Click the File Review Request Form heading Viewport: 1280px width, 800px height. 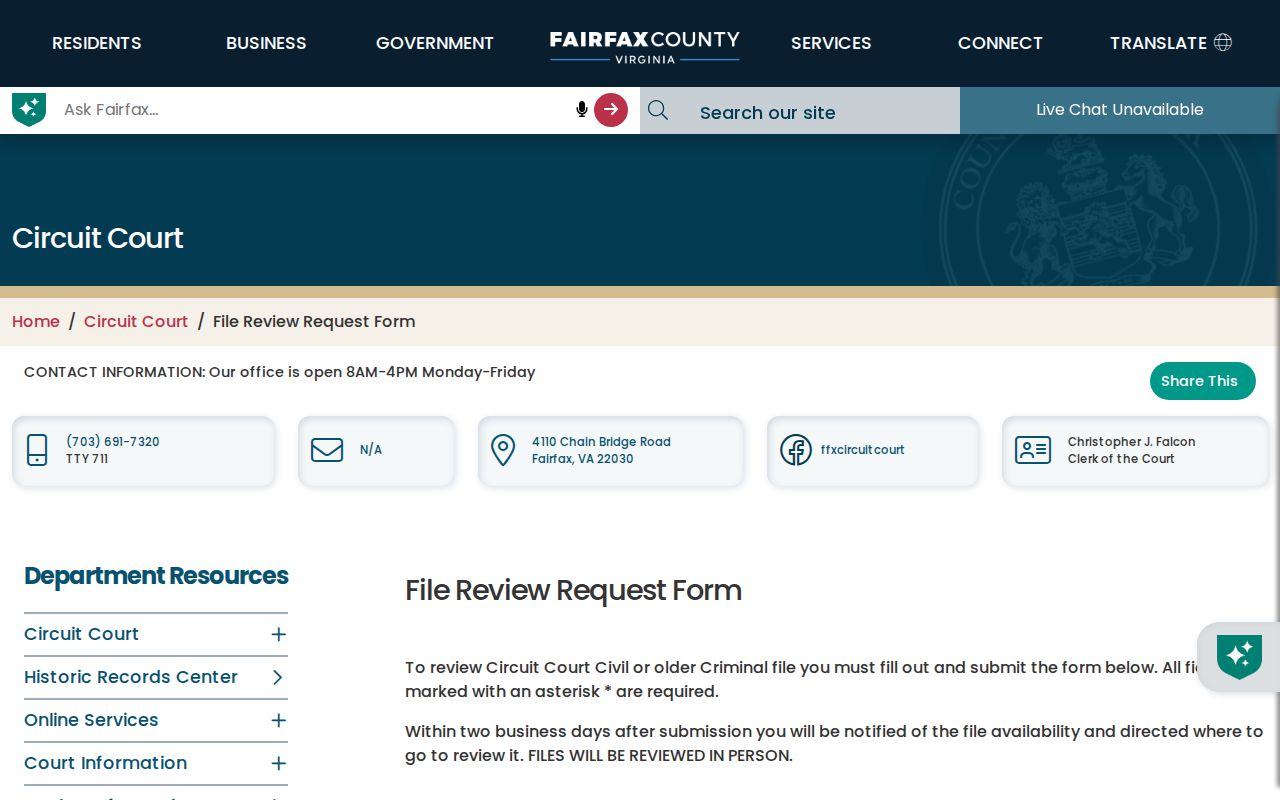pos(573,590)
